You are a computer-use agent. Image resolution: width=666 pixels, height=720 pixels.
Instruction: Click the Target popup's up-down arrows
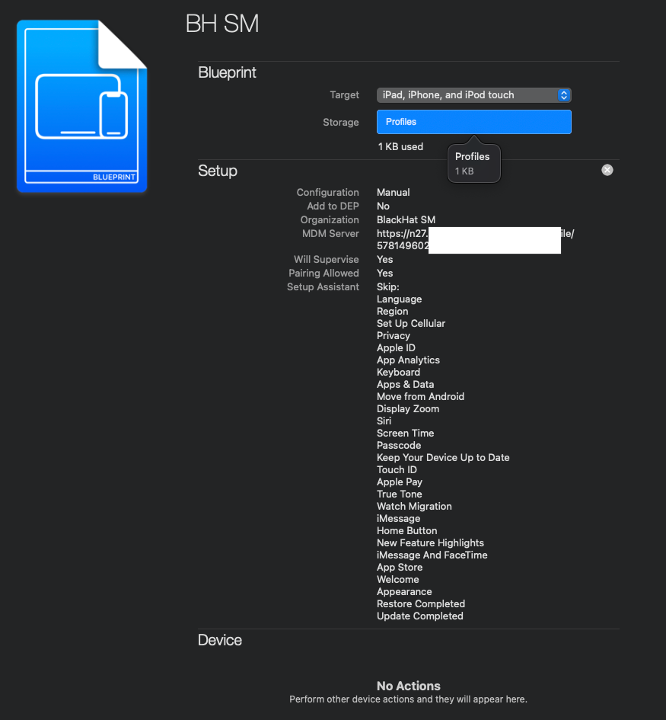click(563, 95)
